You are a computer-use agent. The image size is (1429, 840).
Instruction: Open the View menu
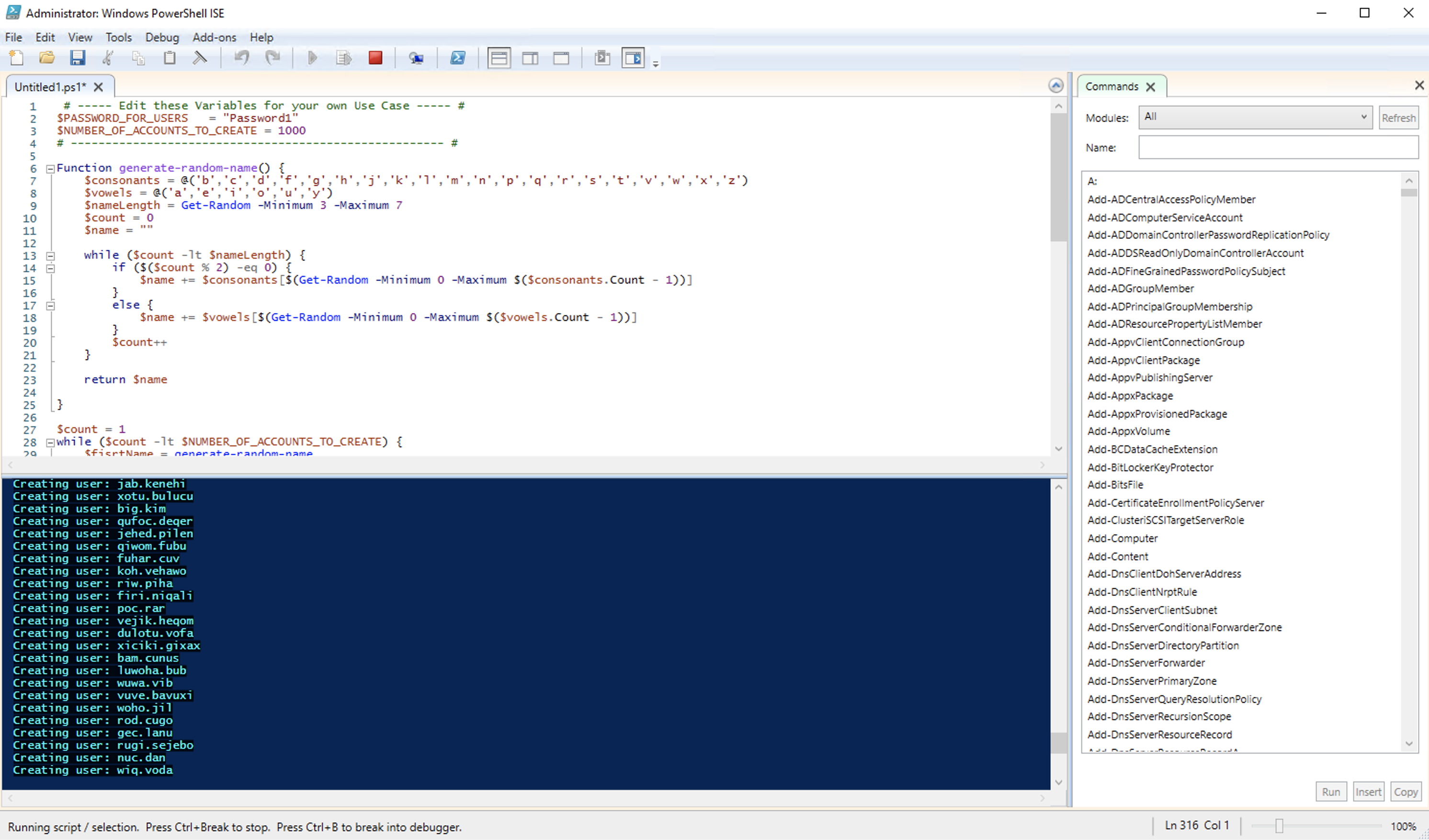pyautogui.click(x=80, y=37)
